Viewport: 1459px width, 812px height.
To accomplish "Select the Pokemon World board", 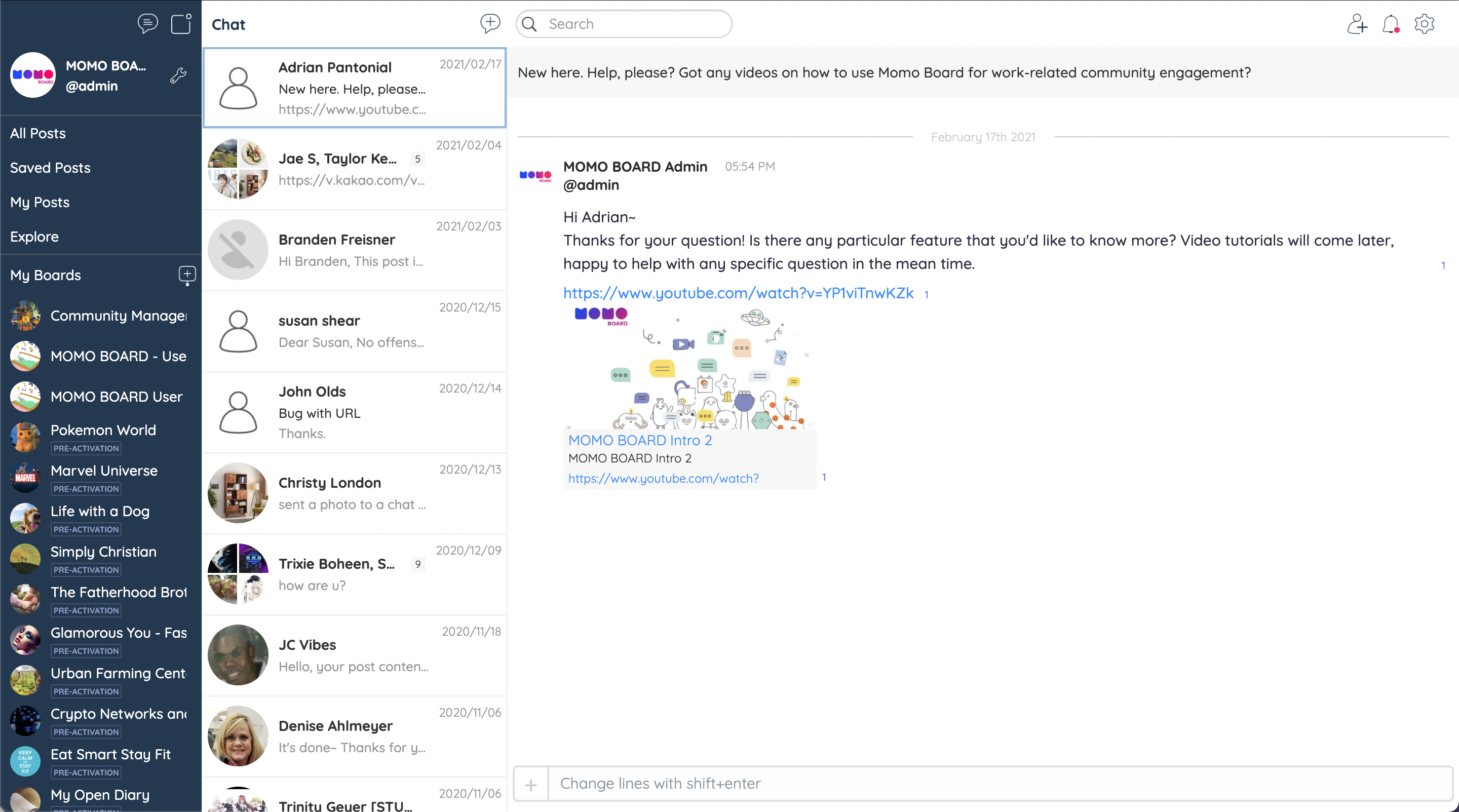I will coord(102,430).
